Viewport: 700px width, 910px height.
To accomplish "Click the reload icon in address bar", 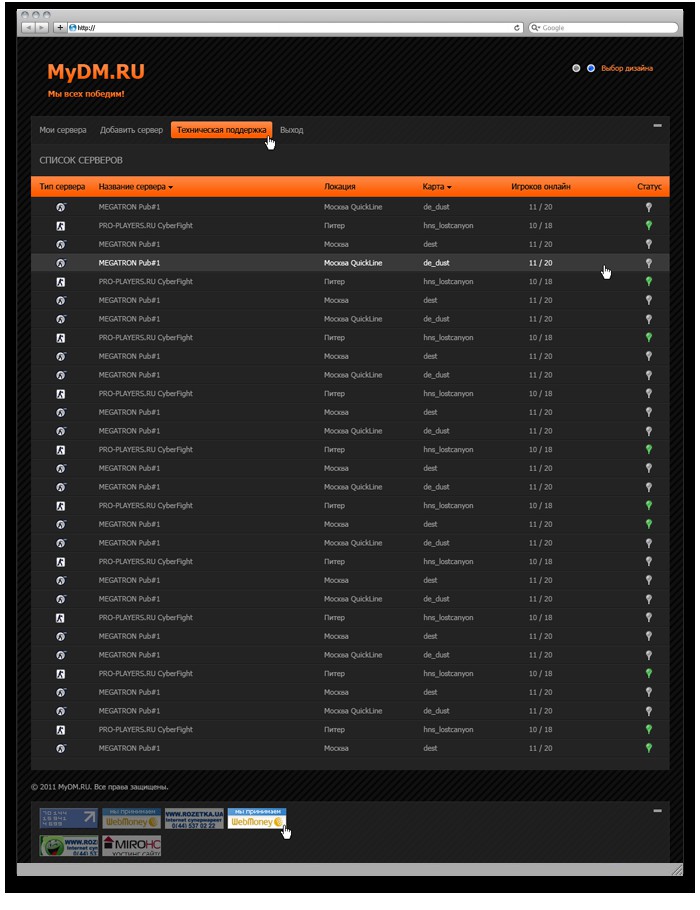I will [516, 28].
